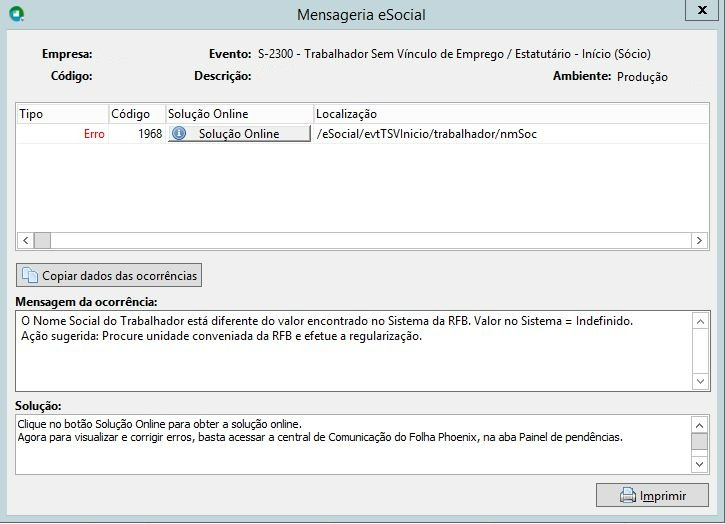Click up arrow in Solução box scrollbar
This screenshot has height=524, width=725.
(x=700, y=425)
